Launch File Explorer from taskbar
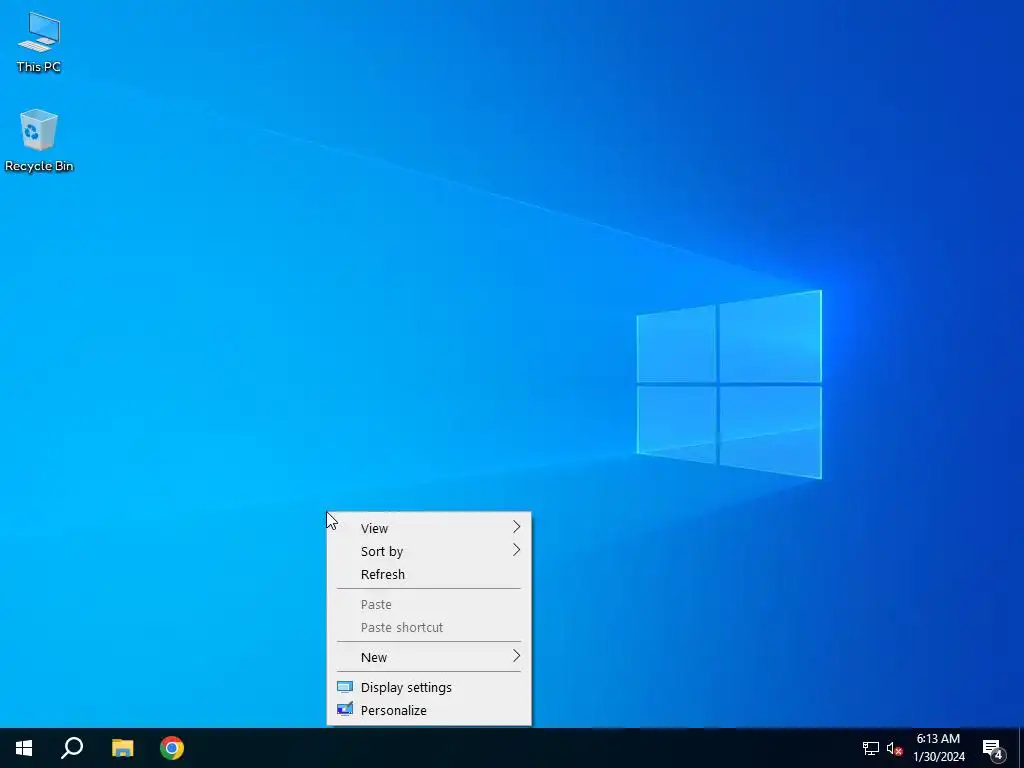Viewport: 1024px width, 768px height. pos(122,748)
